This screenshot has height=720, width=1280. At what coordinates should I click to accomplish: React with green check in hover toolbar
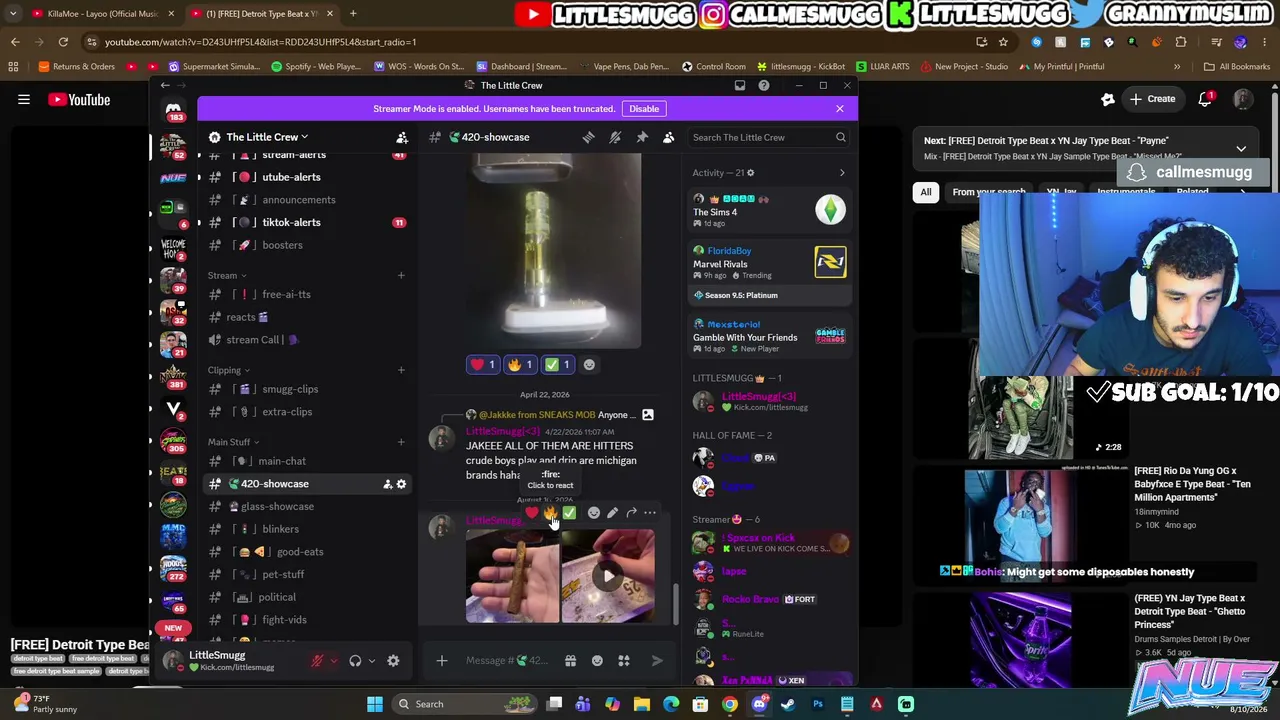pyautogui.click(x=569, y=513)
